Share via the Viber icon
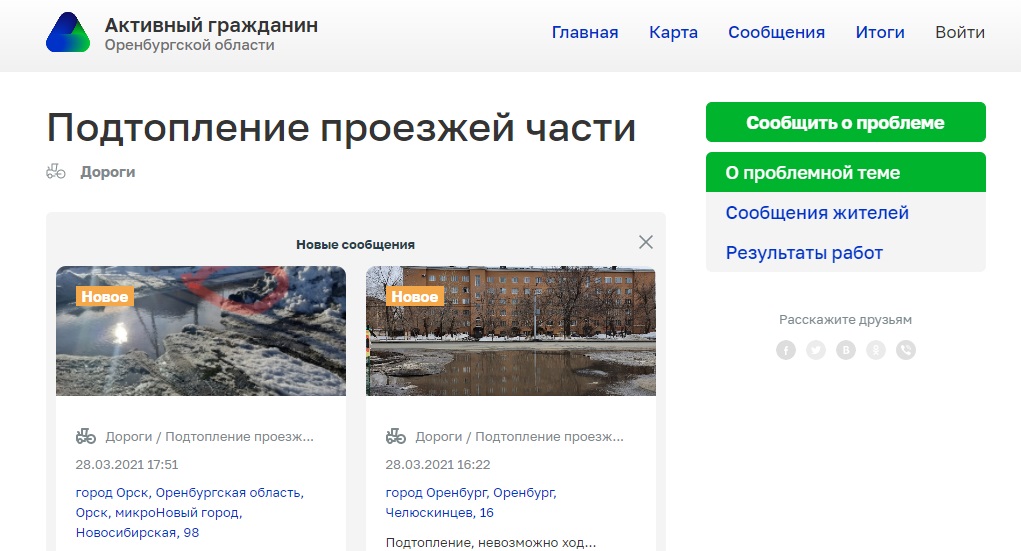 click(x=906, y=350)
